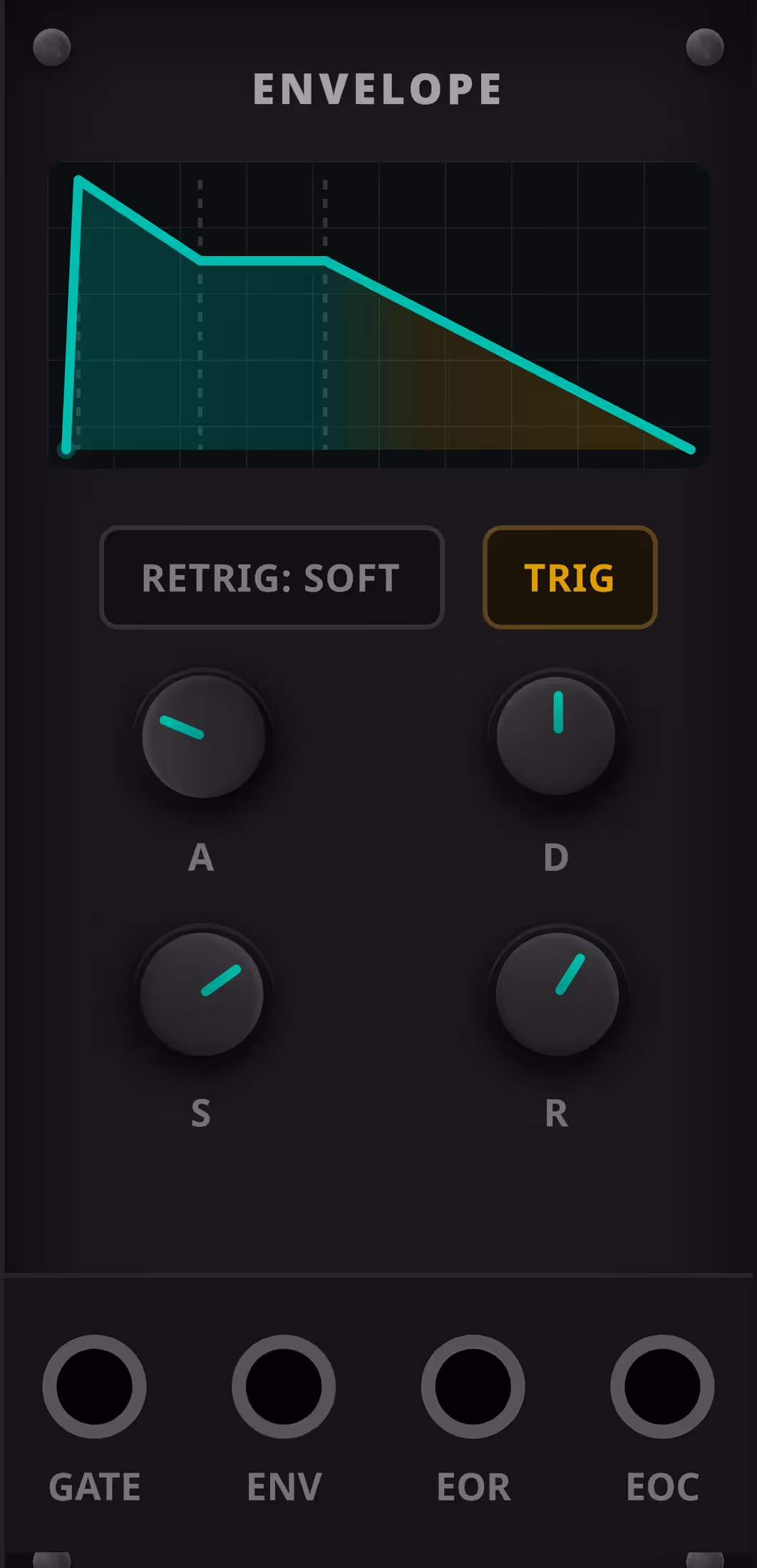Toggle the RETRIG: SOFT mode button
The image size is (757, 1568).
(x=272, y=577)
